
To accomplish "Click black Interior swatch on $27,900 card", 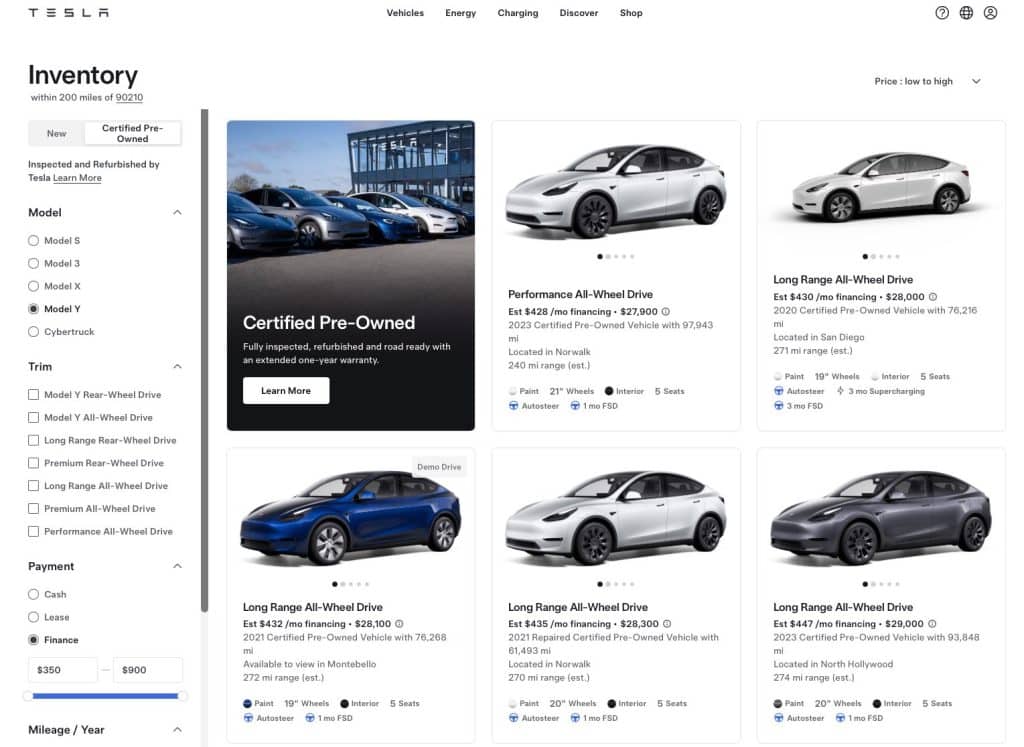I will [609, 390].
